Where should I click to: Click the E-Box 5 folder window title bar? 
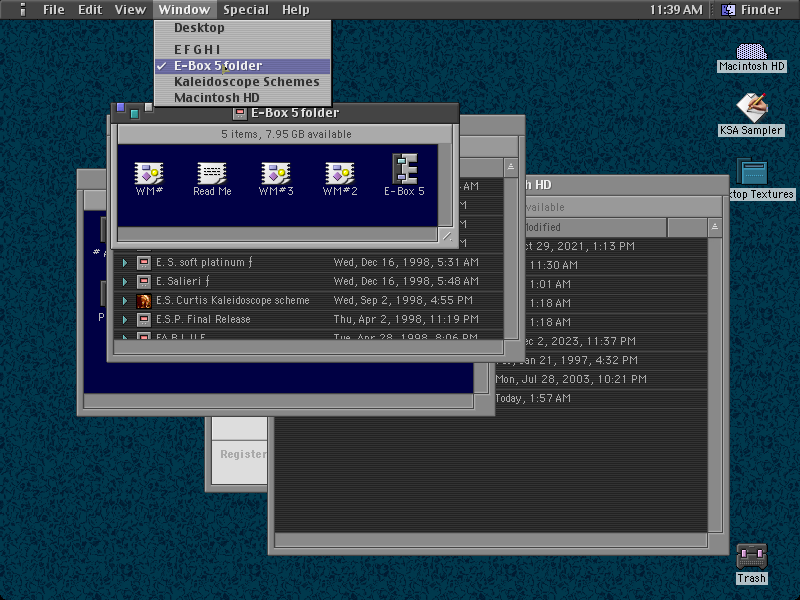point(285,113)
